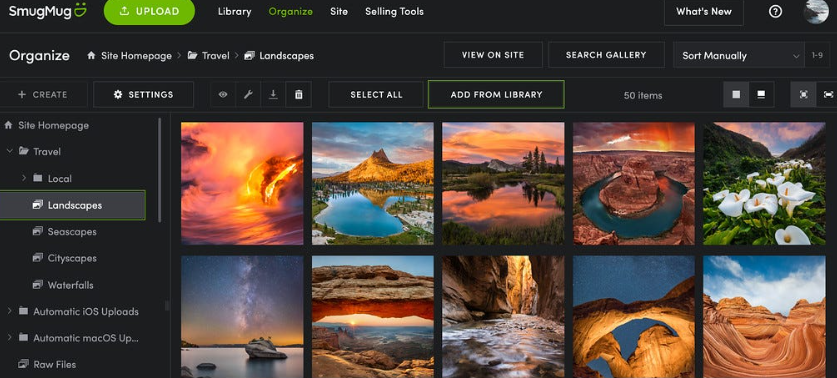
Task: Click the eye visibility icon in toolbar
Action: pyautogui.click(x=223, y=94)
